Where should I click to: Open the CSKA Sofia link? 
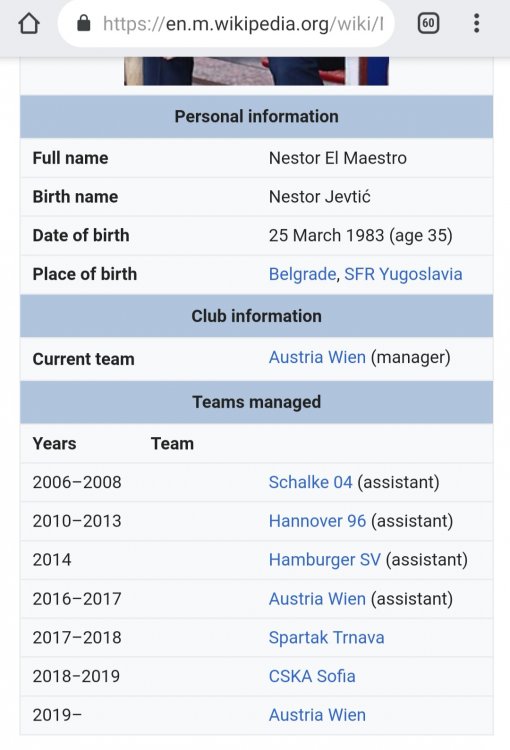click(312, 676)
